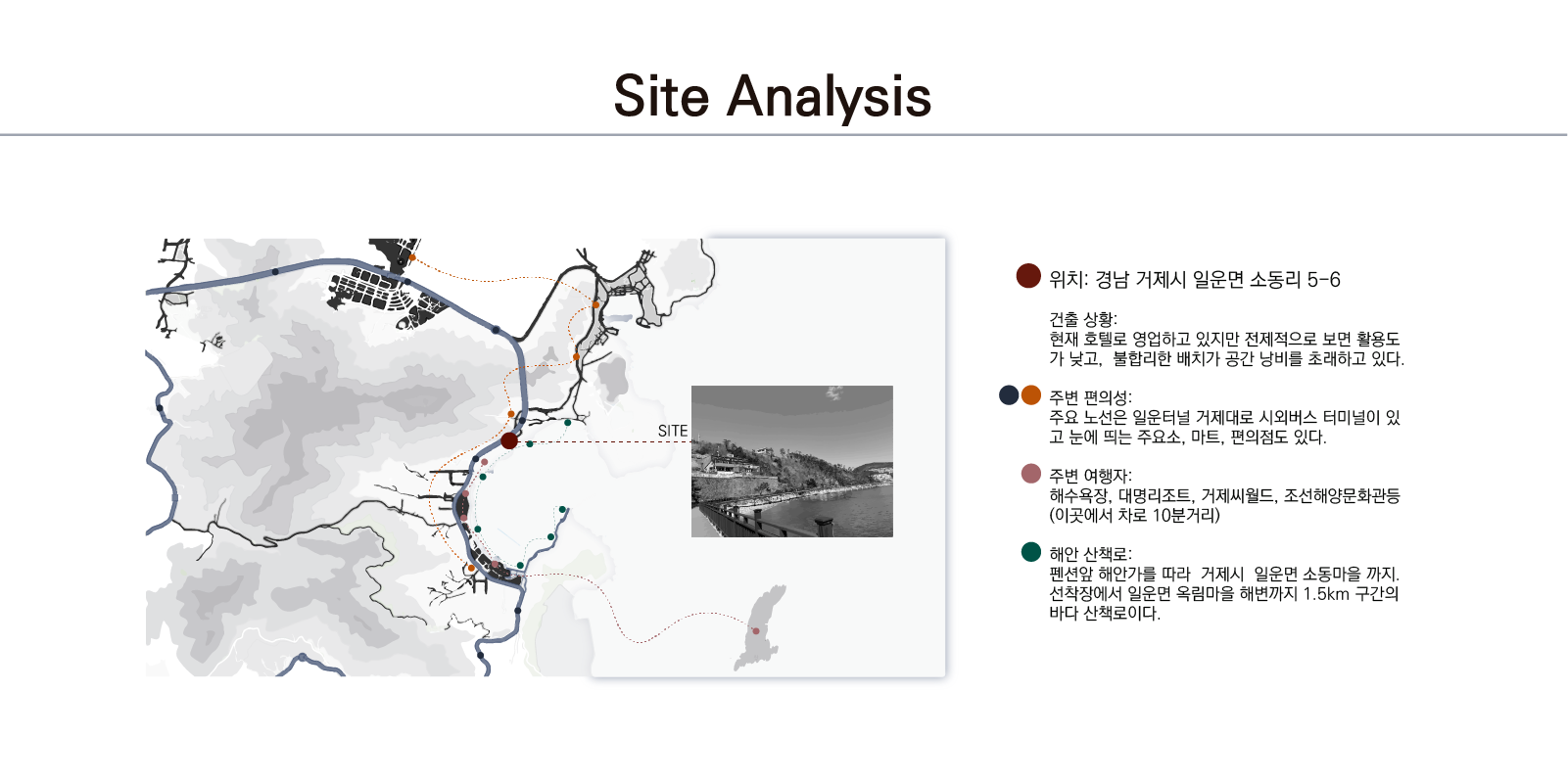1568x784 pixels.
Task: Click the line starting 해수욕장, 대명리조트
Action: [1225, 495]
